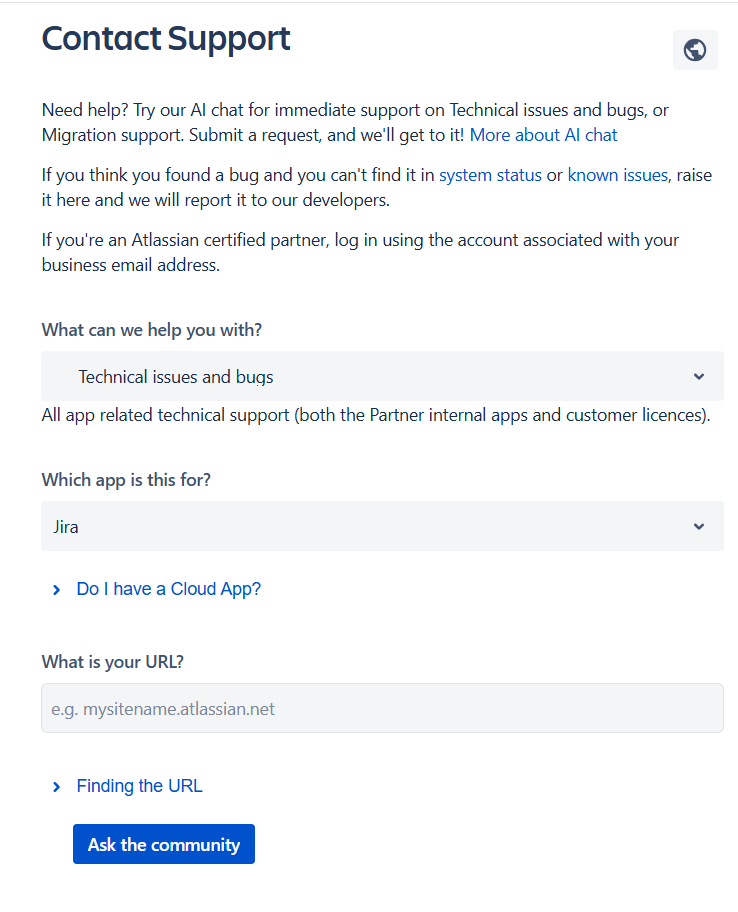Viewport: 738px width, 912px height.
Task: Open the "Technical issues and bugs" dropdown
Action: click(380, 377)
